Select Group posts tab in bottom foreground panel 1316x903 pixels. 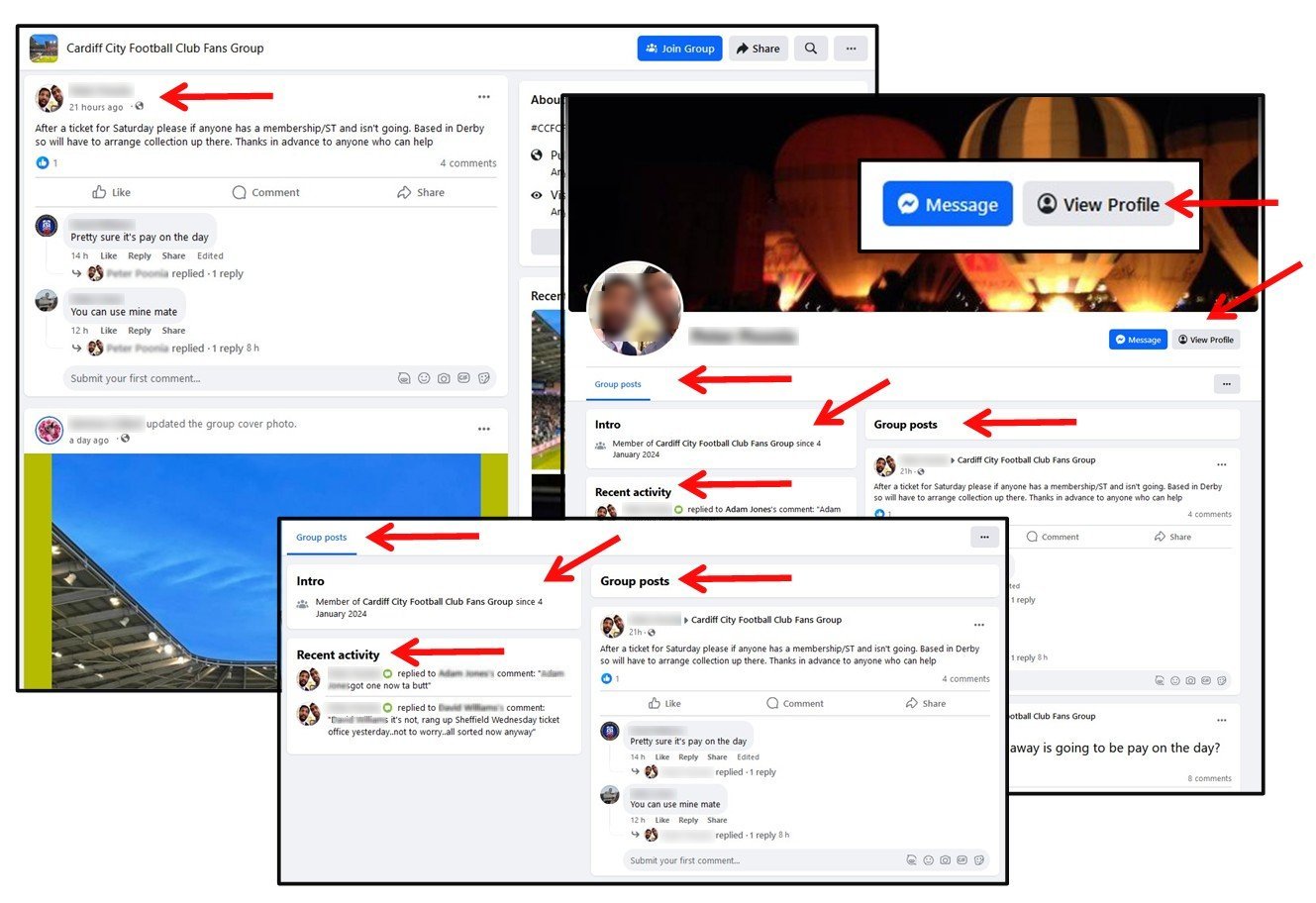coord(321,538)
